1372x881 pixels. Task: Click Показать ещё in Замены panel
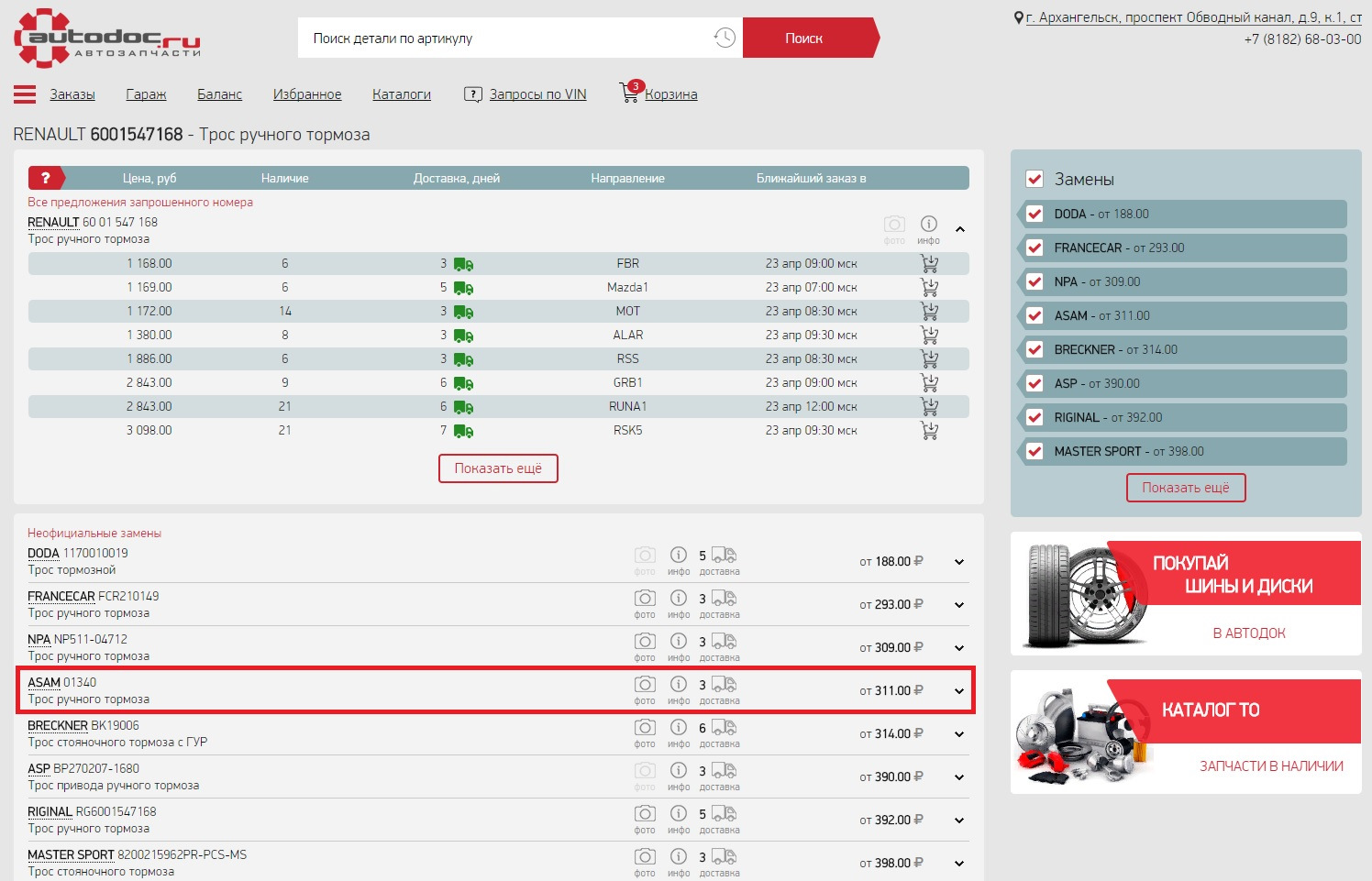pyautogui.click(x=1186, y=488)
